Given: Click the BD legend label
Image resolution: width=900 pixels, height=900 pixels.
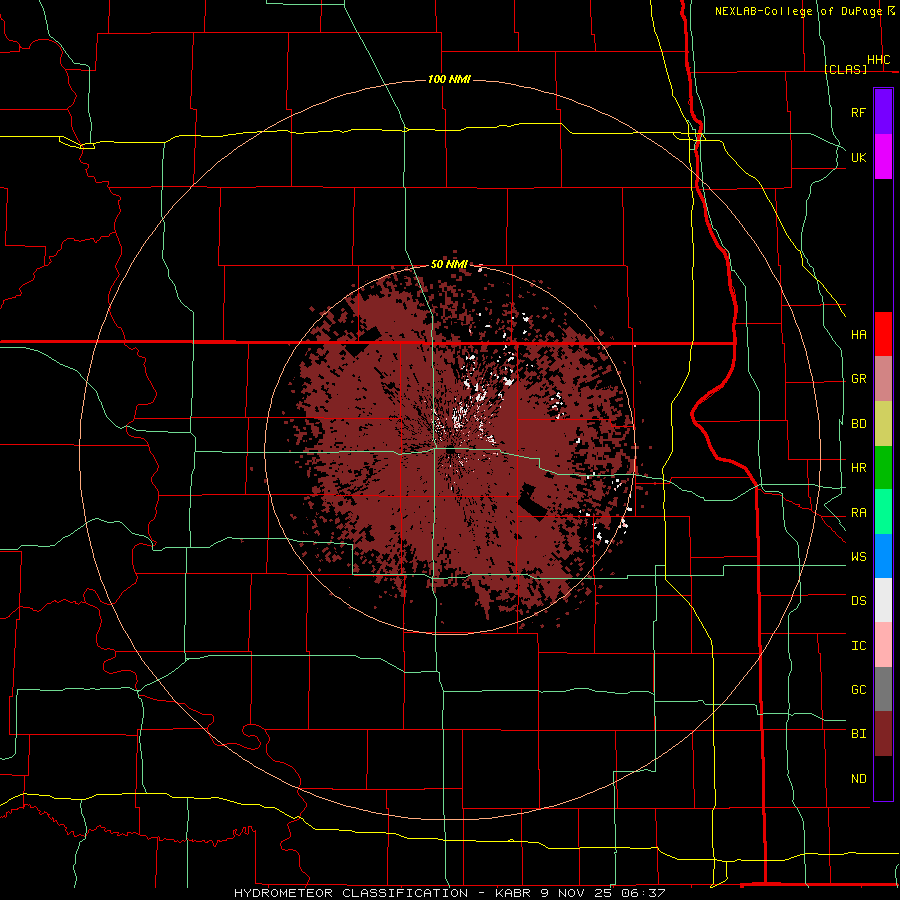Looking at the screenshot, I should (859, 424).
